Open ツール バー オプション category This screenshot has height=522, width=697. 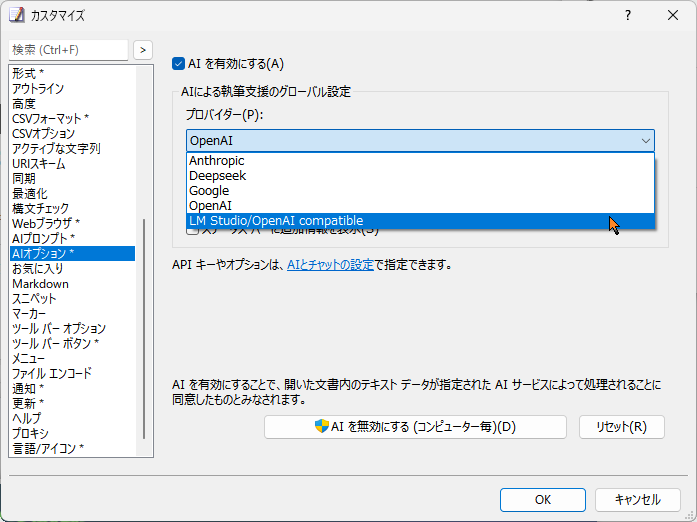point(72,329)
